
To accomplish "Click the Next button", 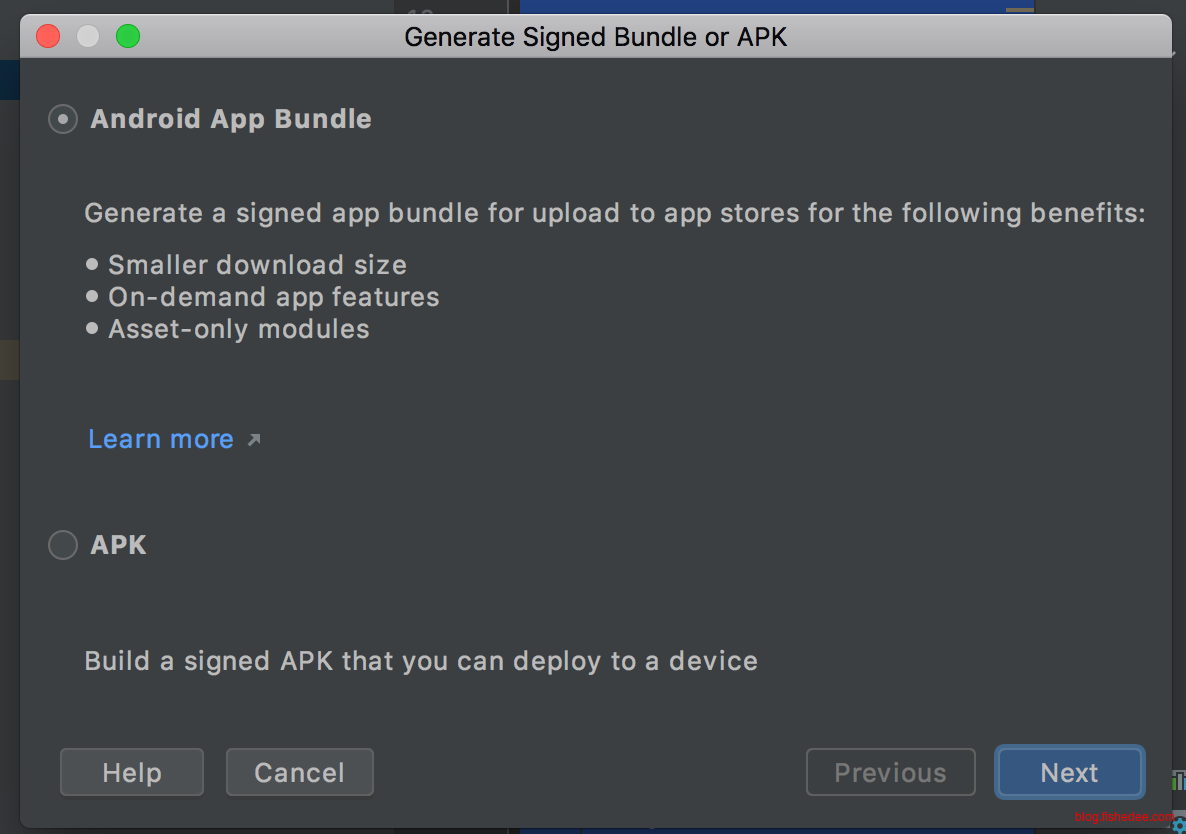I will [1069, 773].
